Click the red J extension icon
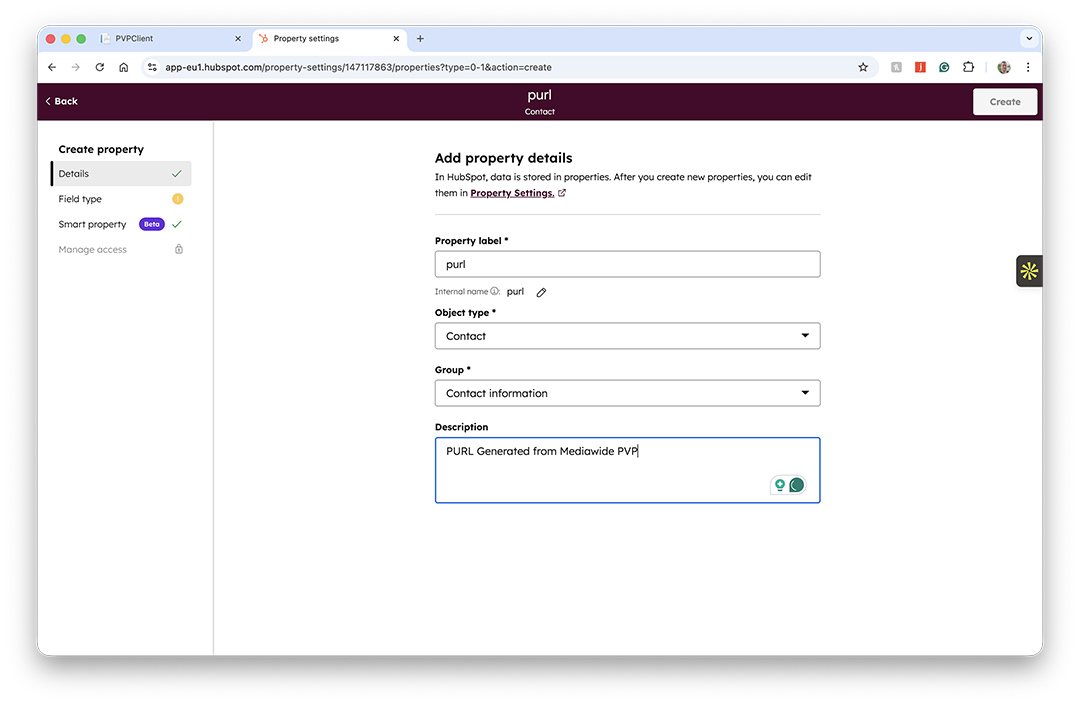Image resolution: width=1080 pixels, height=705 pixels. (x=920, y=67)
